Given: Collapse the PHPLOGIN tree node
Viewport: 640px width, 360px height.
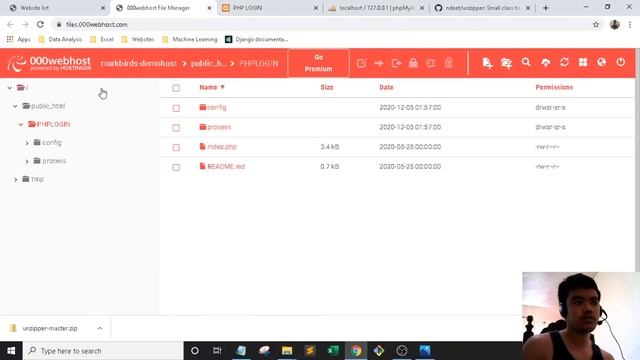Looking at the screenshot, I should (21, 124).
